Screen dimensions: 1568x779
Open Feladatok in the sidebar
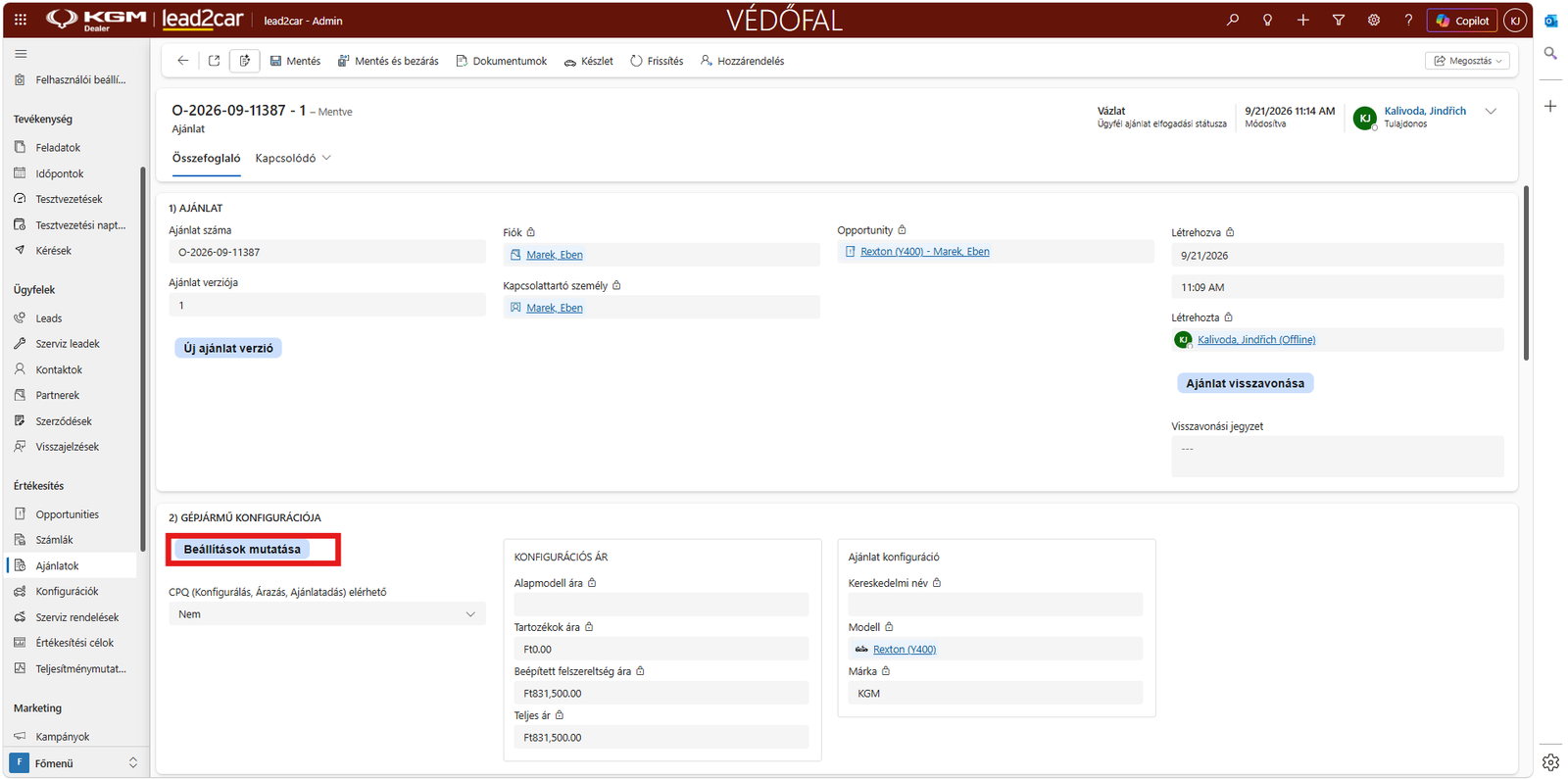coord(58,148)
